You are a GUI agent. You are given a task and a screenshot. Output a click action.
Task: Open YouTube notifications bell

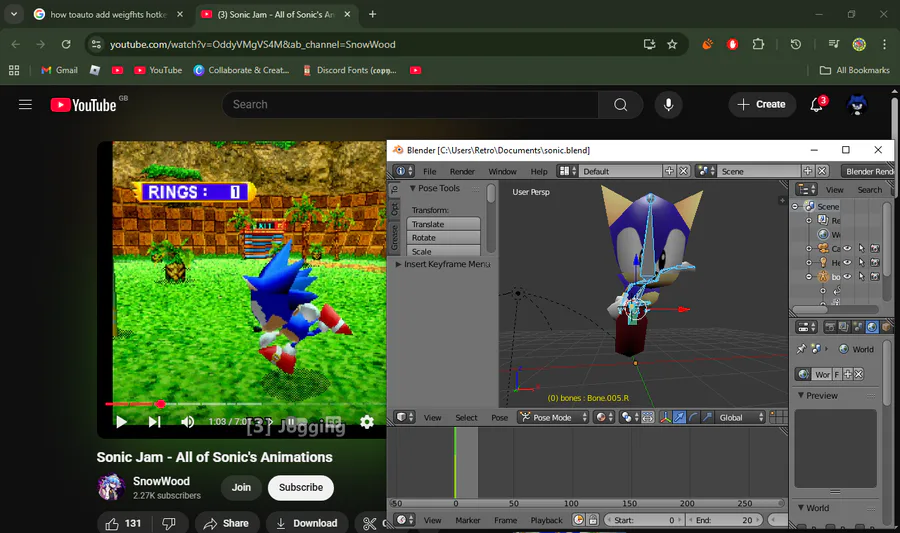coord(816,104)
